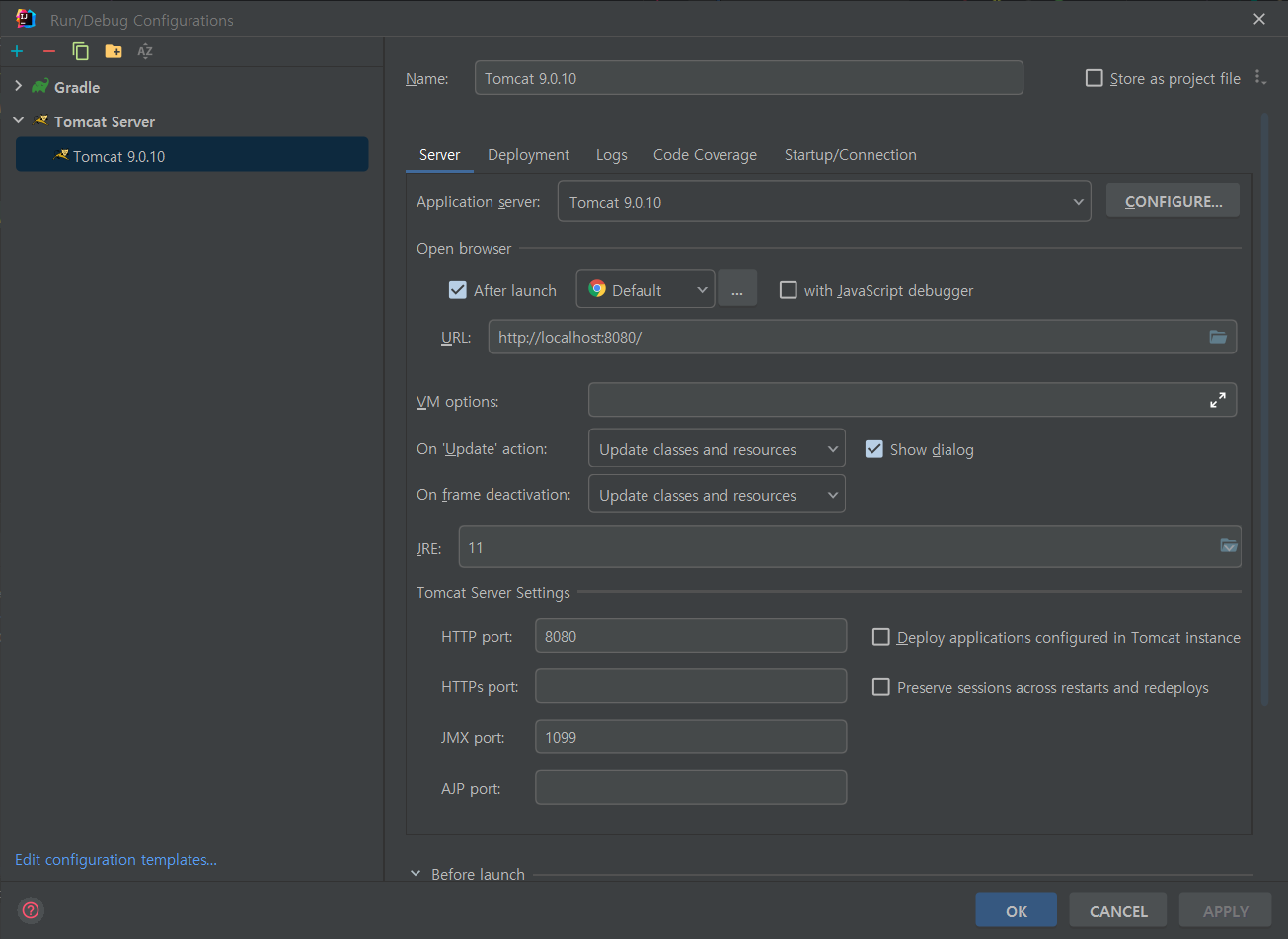
Task: Open On 'Update' action dropdown
Action: tap(717, 448)
